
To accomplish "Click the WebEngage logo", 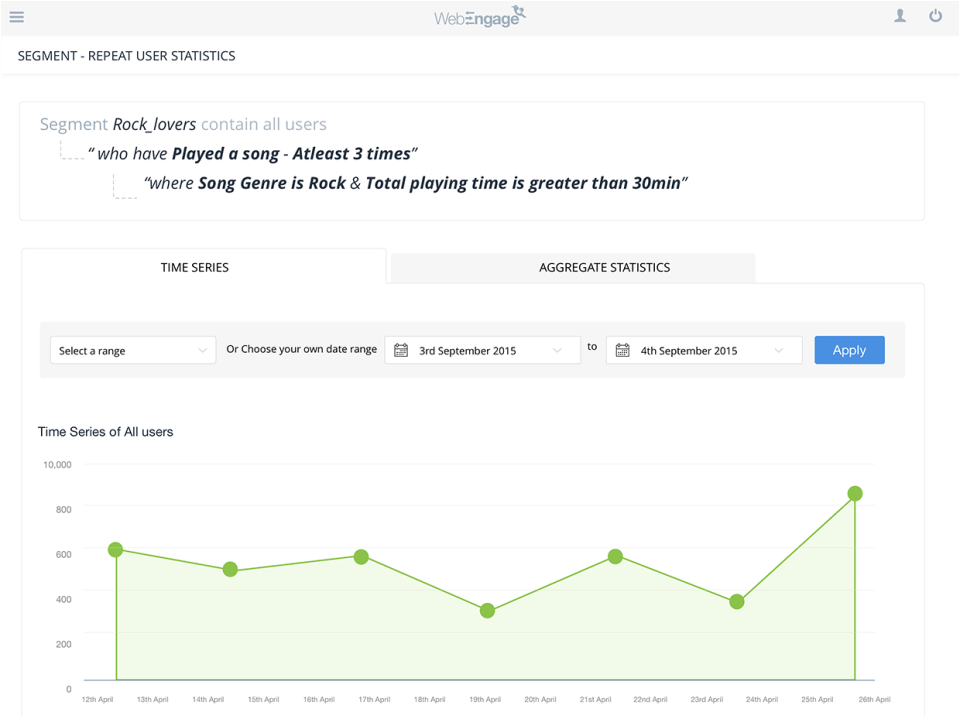I will (480, 17).
